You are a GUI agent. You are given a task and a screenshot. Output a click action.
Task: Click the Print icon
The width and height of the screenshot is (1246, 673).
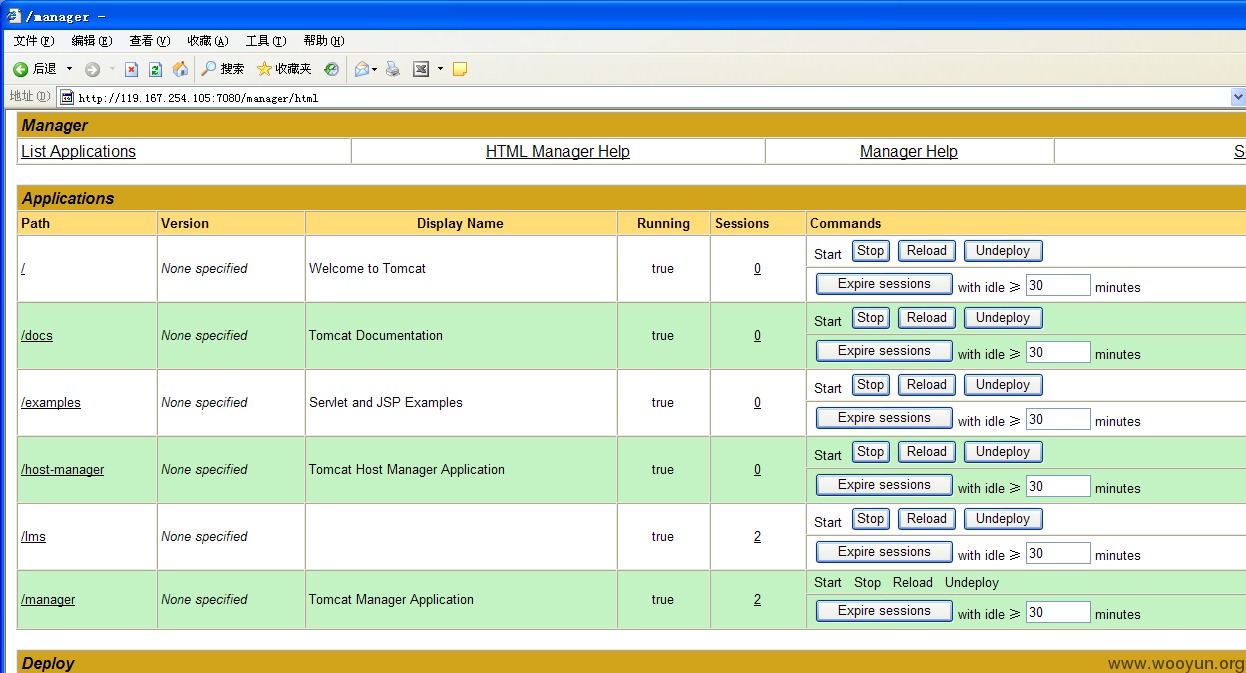(x=393, y=69)
